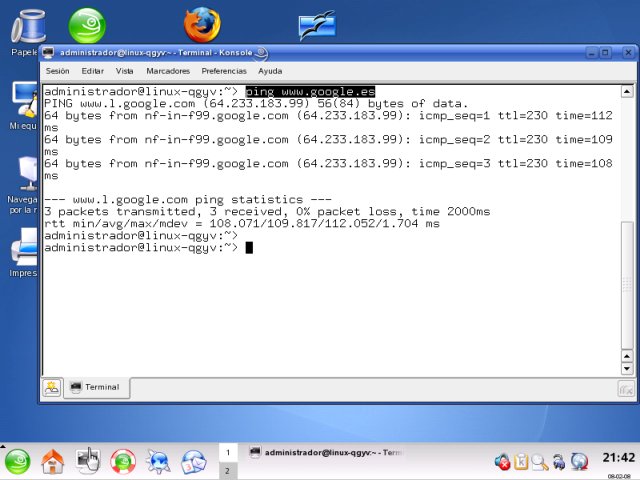Open the Editar menu

93,71
